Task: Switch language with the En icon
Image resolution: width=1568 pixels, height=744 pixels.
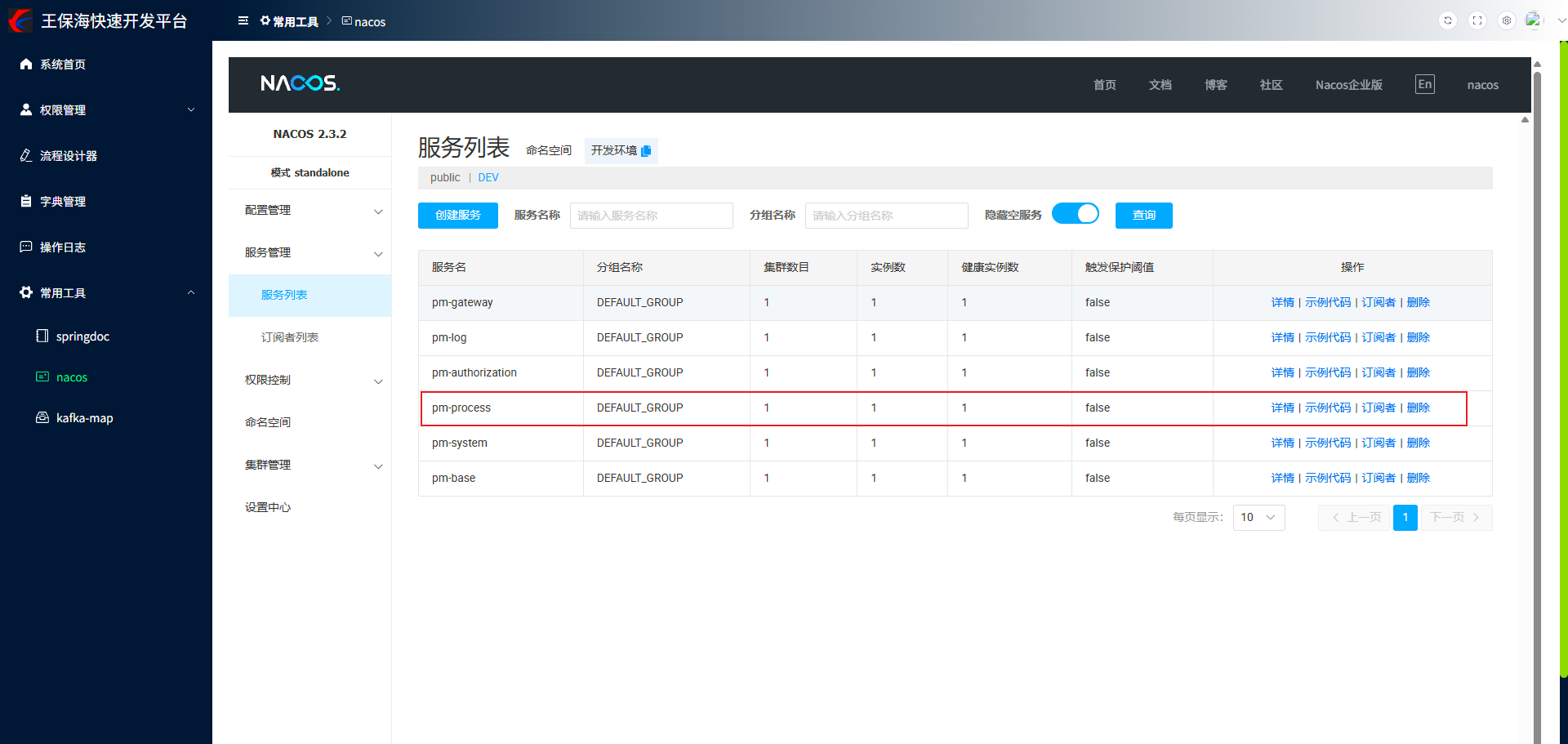Action: (x=1424, y=84)
